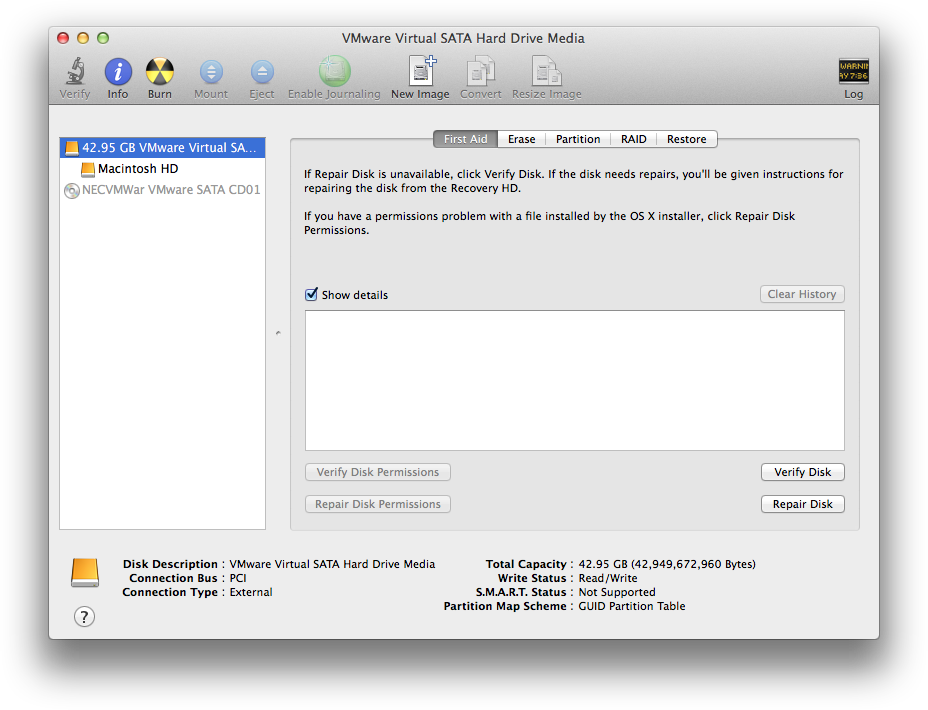Click the Burn radiation icon

pos(160,72)
